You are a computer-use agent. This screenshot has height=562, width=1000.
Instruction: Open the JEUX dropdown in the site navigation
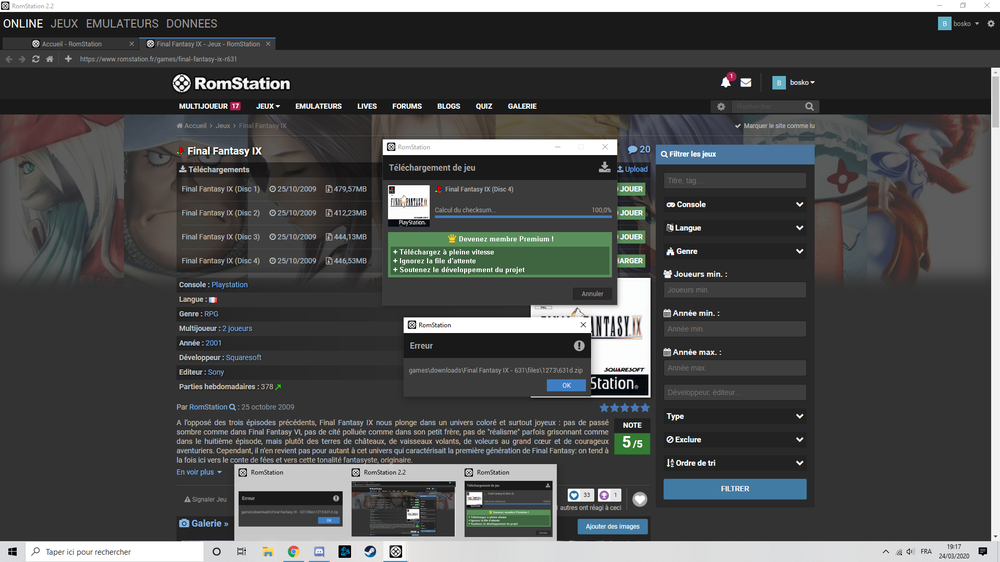tap(267, 106)
